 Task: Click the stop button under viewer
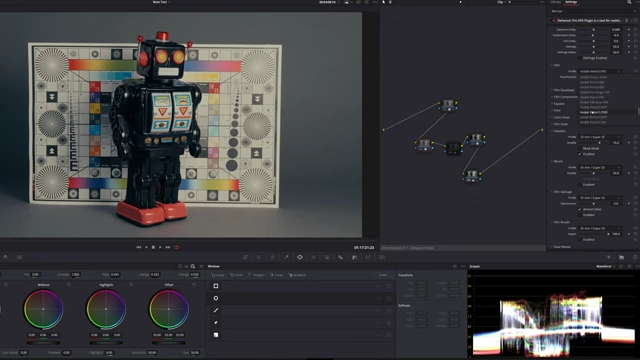(x=153, y=247)
